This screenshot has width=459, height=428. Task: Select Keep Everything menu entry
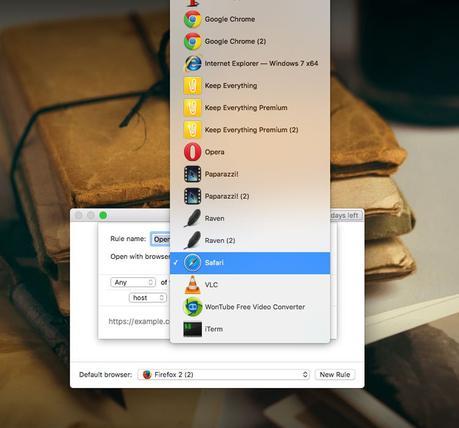click(250, 85)
